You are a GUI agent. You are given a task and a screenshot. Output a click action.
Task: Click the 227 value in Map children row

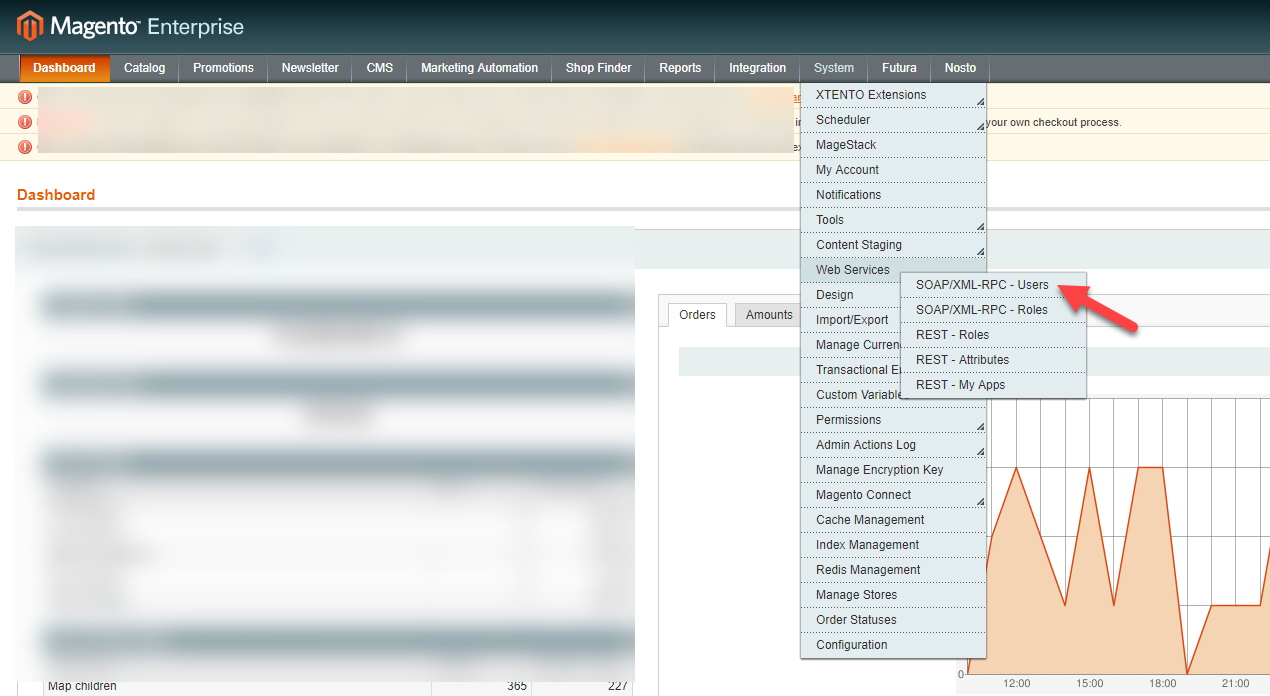coord(616,686)
